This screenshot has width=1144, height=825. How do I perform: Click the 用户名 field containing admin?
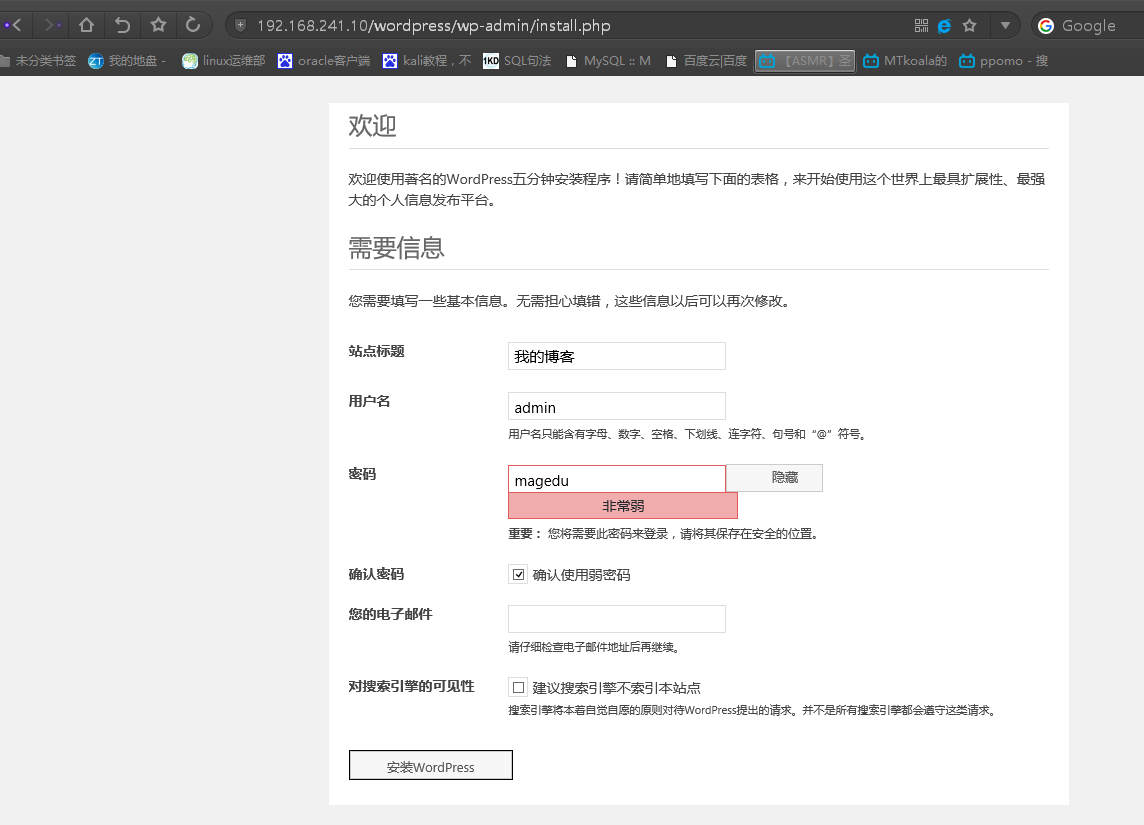click(x=617, y=406)
